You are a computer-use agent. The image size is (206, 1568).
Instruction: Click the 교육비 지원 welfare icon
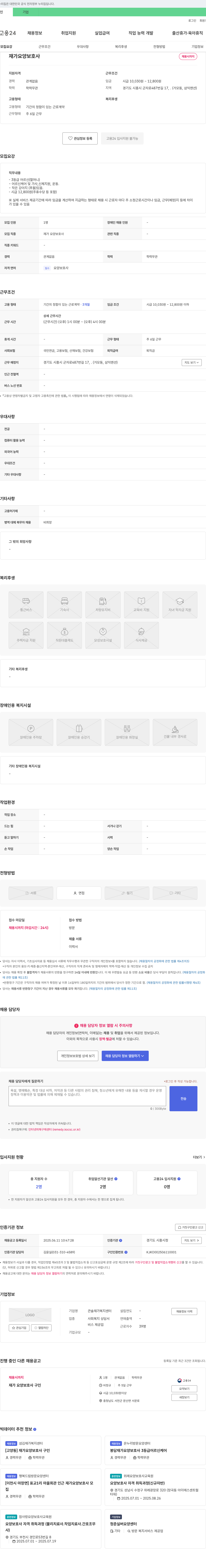(x=142, y=605)
